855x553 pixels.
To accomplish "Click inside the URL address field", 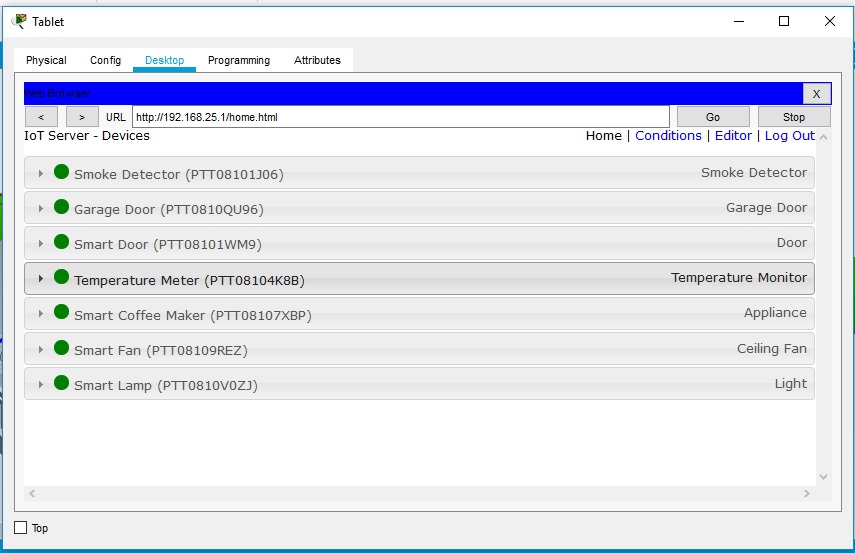I will [x=400, y=117].
